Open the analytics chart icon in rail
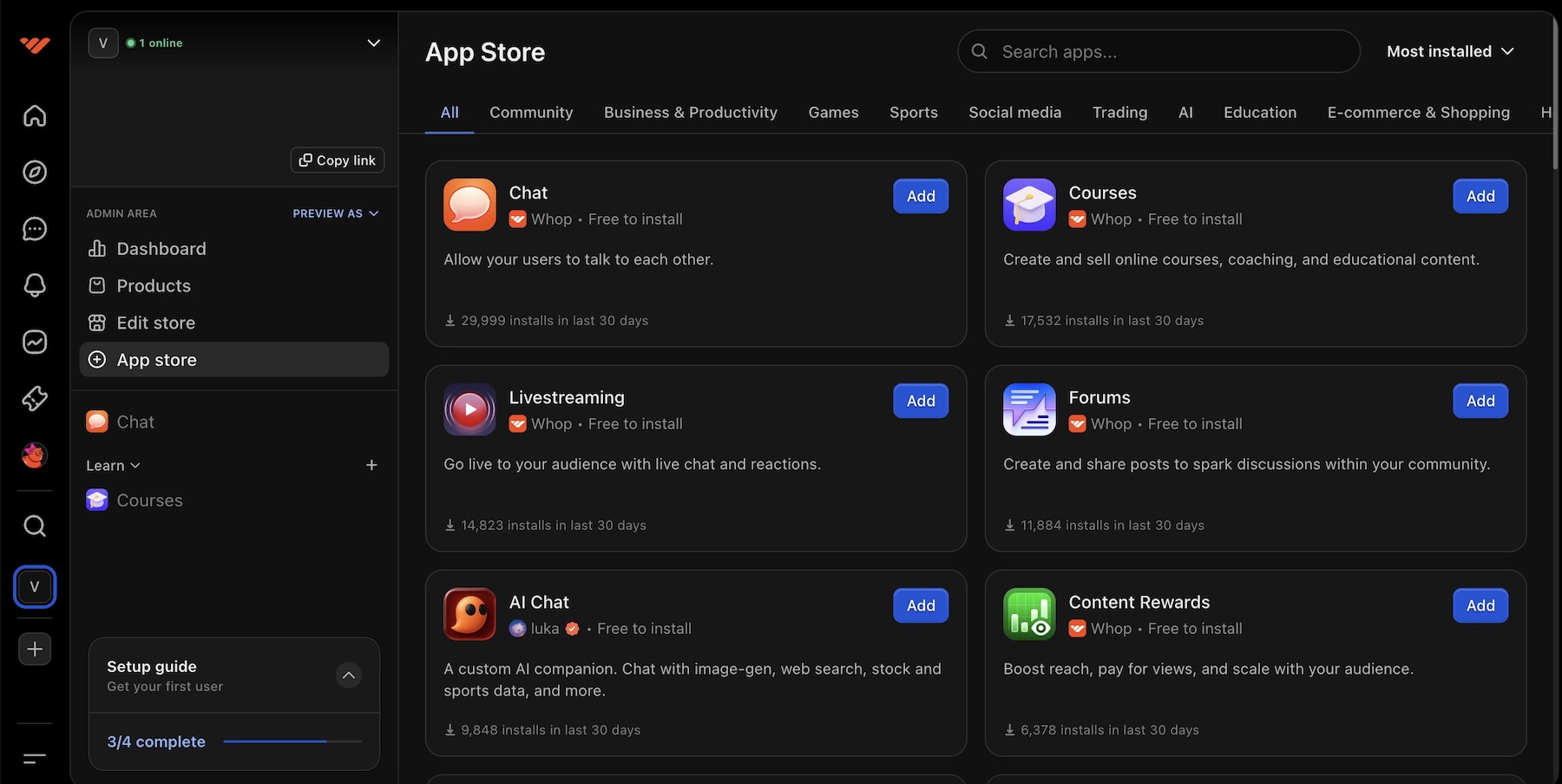 35,342
